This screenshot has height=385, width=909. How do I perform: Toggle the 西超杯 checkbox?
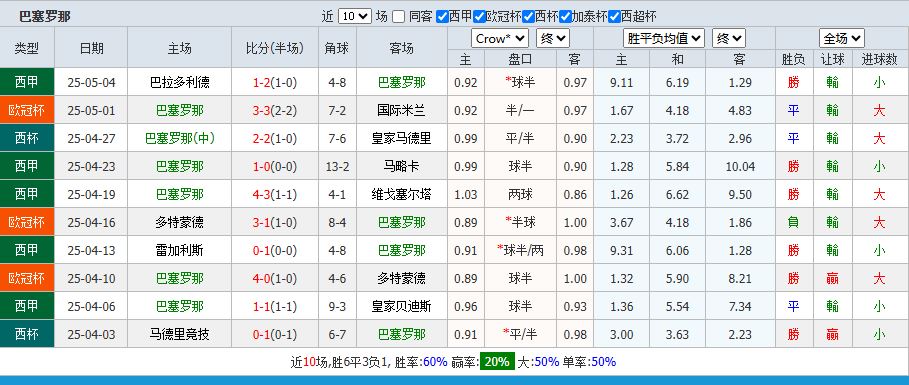(615, 16)
